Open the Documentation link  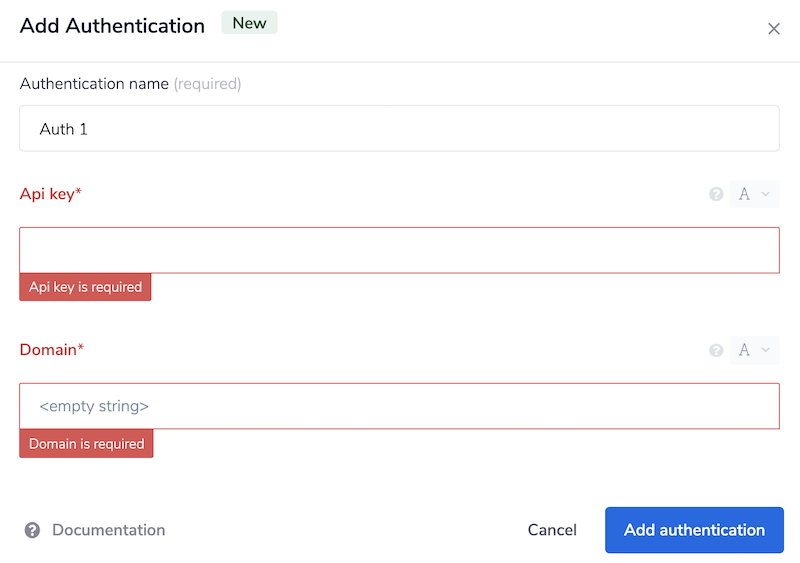click(x=108, y=530)
